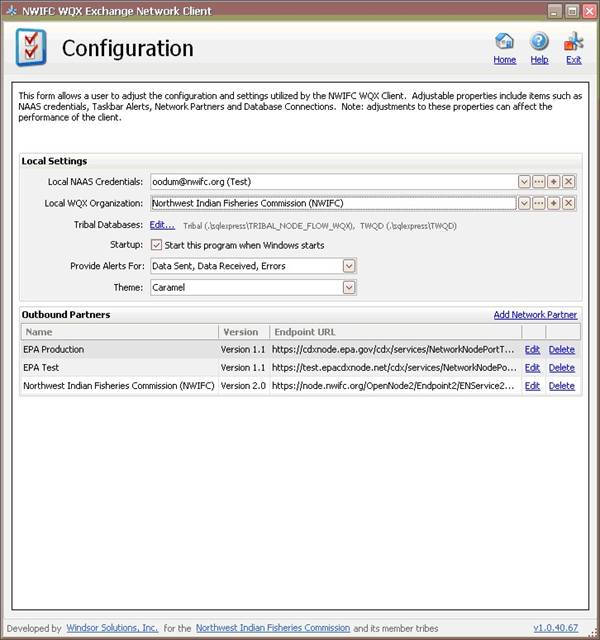Open the Theme dropdown showing Caramel
The width and height of the screenshot is (600, 640).
point(349,287)
